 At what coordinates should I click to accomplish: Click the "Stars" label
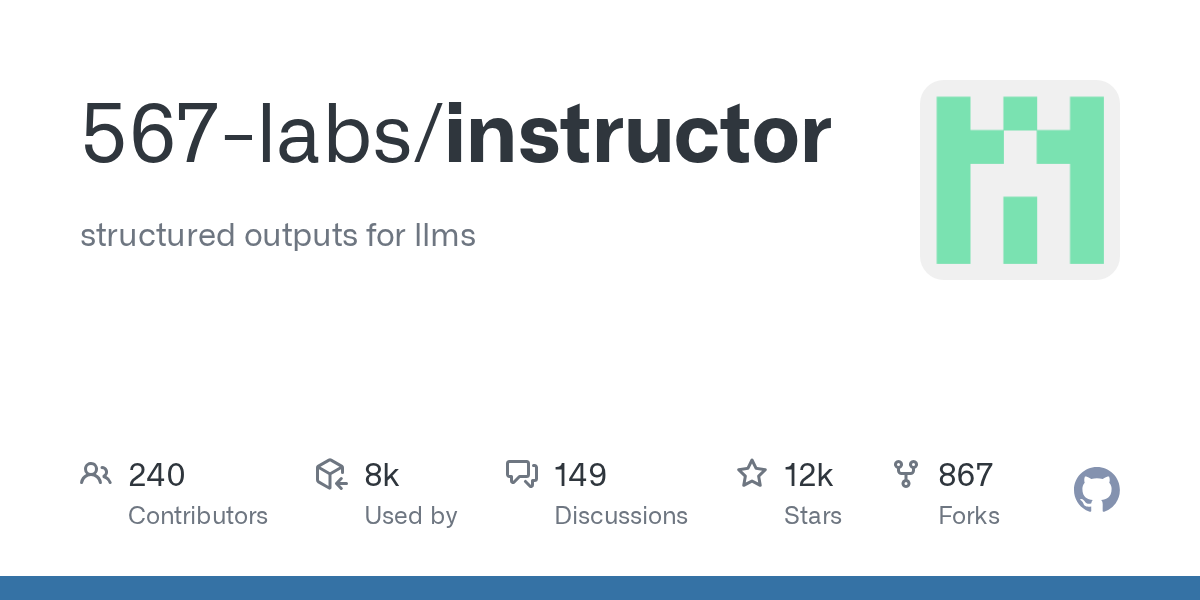pos(813,516)
